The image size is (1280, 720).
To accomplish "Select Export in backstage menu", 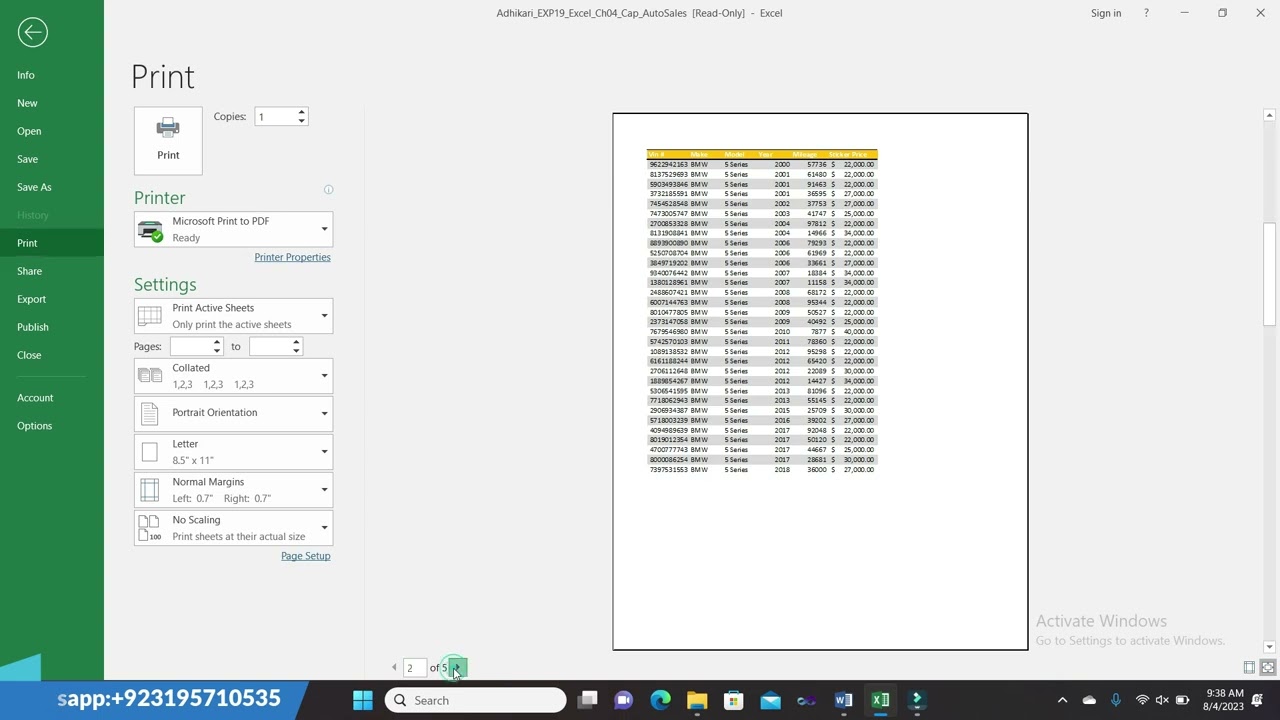I will pyautogui.click(x=52, y=299).
